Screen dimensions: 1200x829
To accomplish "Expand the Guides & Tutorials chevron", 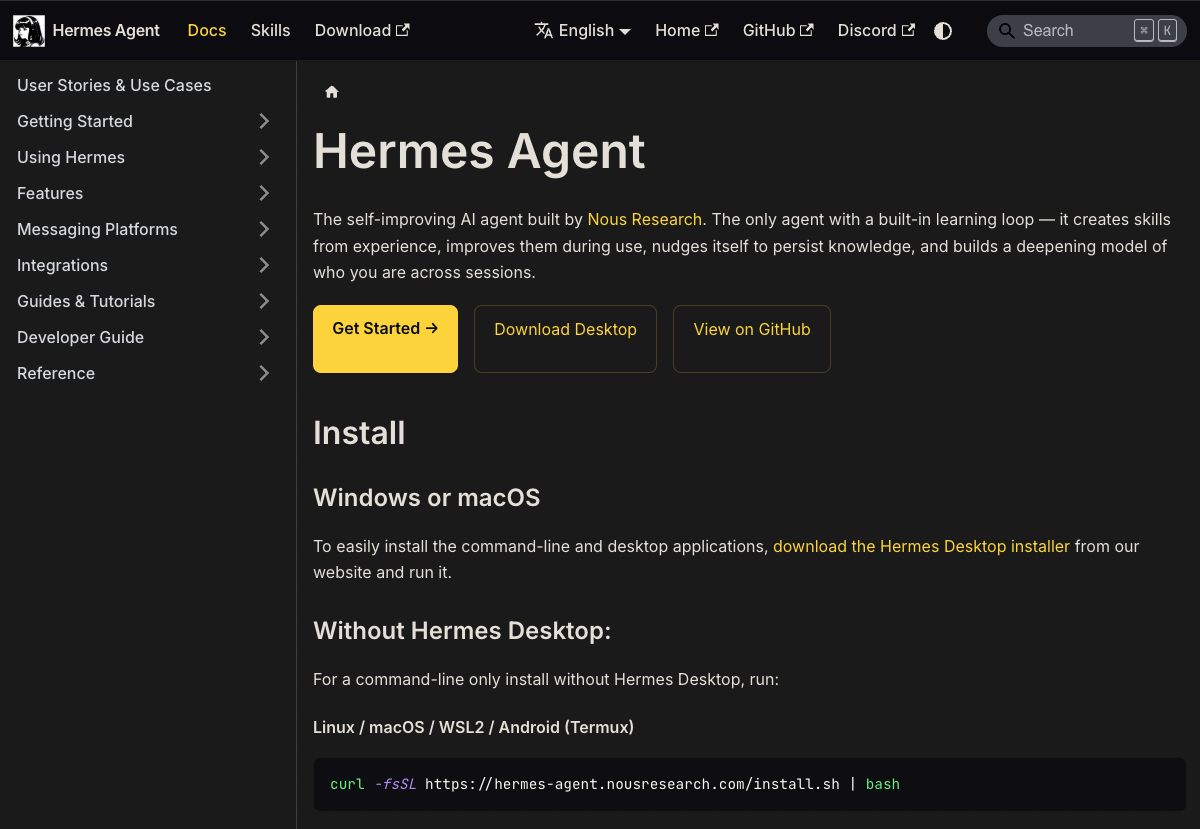I will (264, 301).
